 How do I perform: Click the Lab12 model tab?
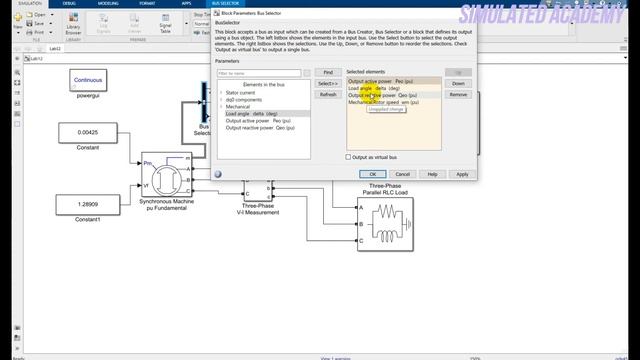coord(55,49)
